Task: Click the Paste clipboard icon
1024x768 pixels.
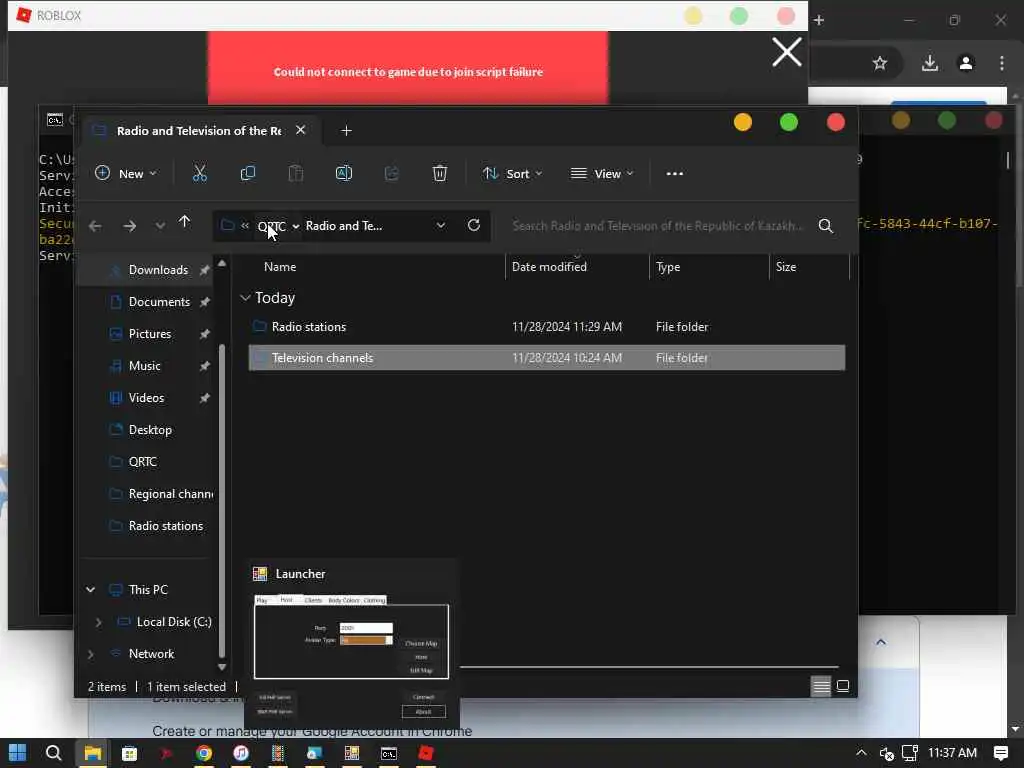Action: pos(296,173)
